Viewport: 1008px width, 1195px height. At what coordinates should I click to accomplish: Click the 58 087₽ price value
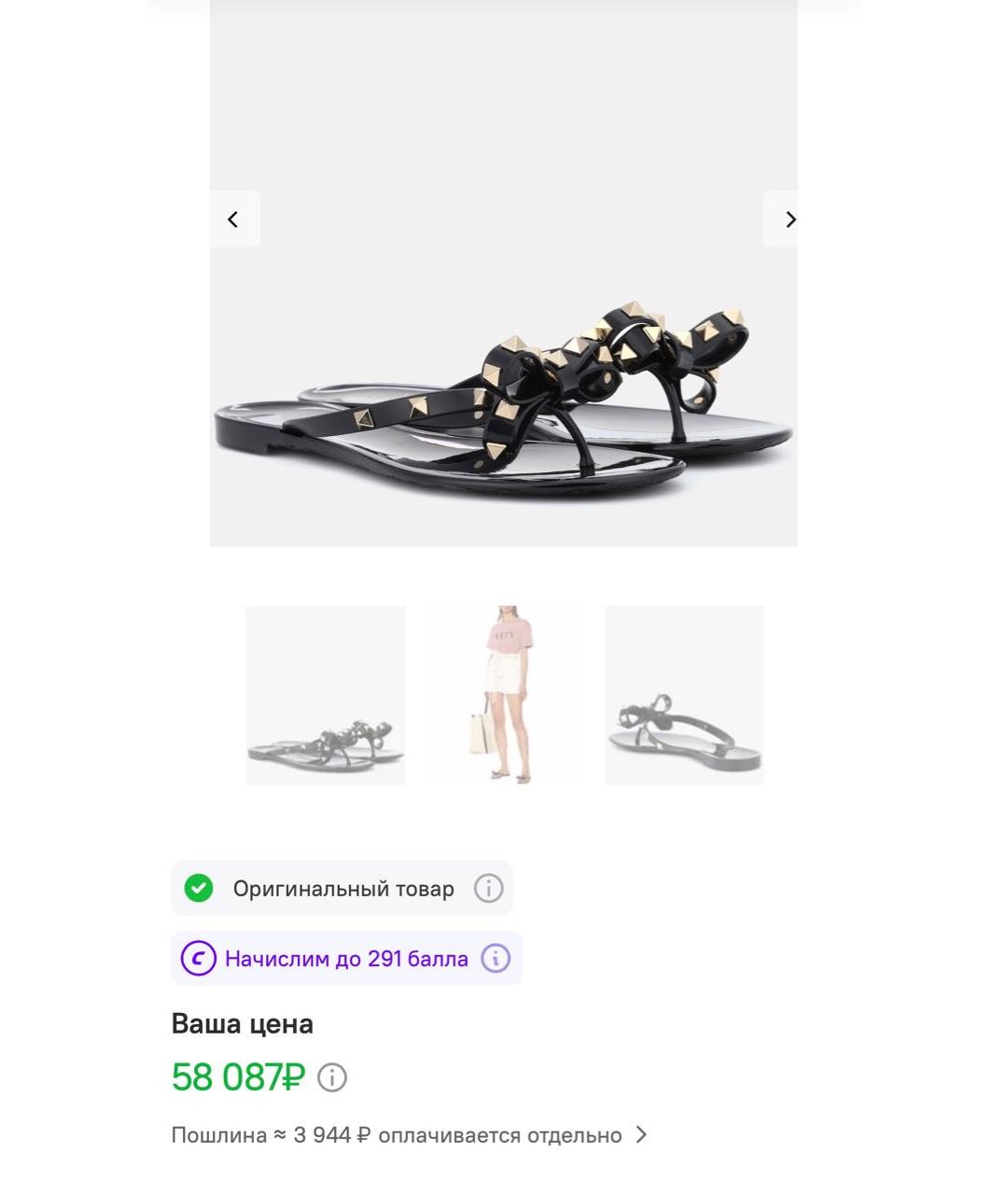pyautogui.click(x=238, y=1077)
